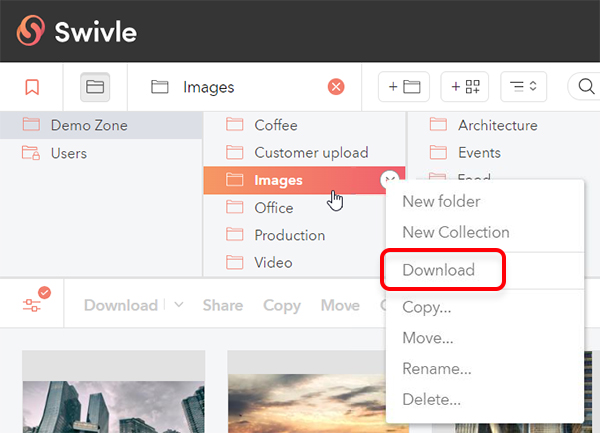
Task: Open the Coffee folder
Action: pyautogui.click(x=304, y=125)
